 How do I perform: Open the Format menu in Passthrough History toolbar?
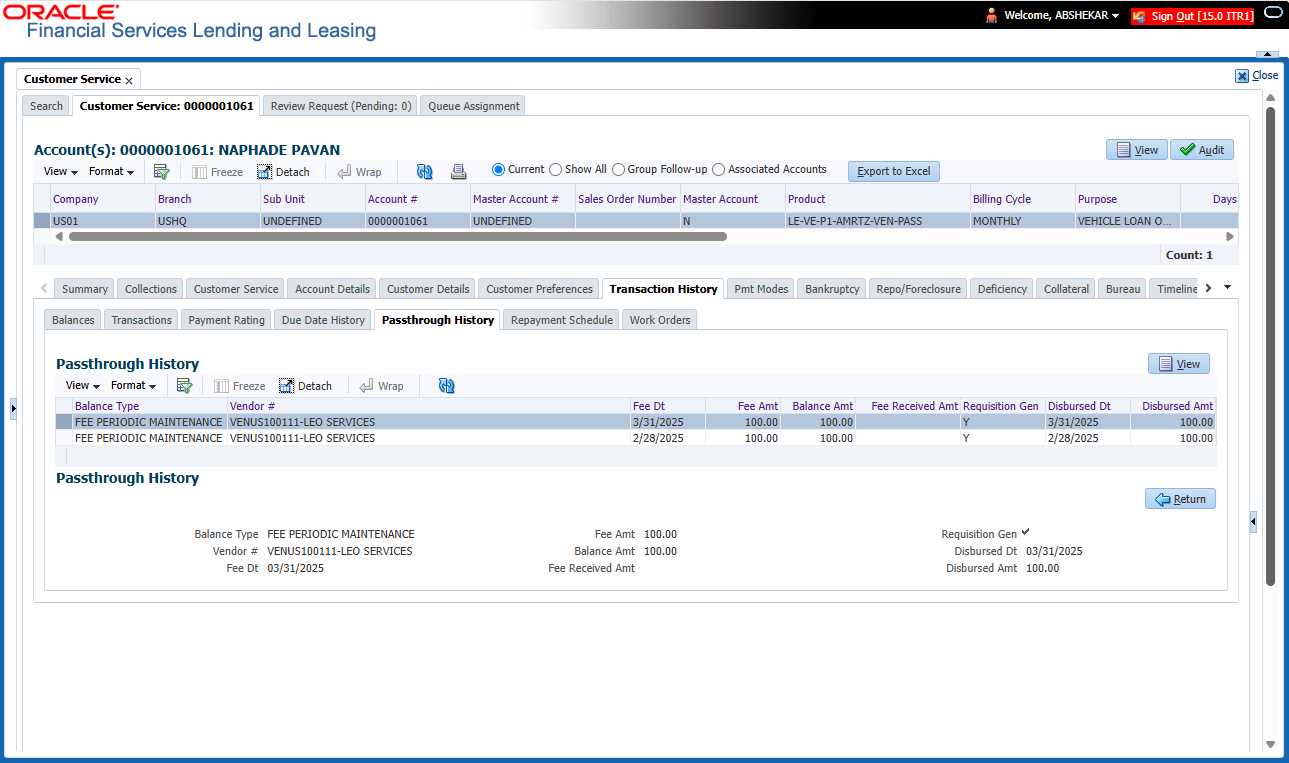pos(133,386)
